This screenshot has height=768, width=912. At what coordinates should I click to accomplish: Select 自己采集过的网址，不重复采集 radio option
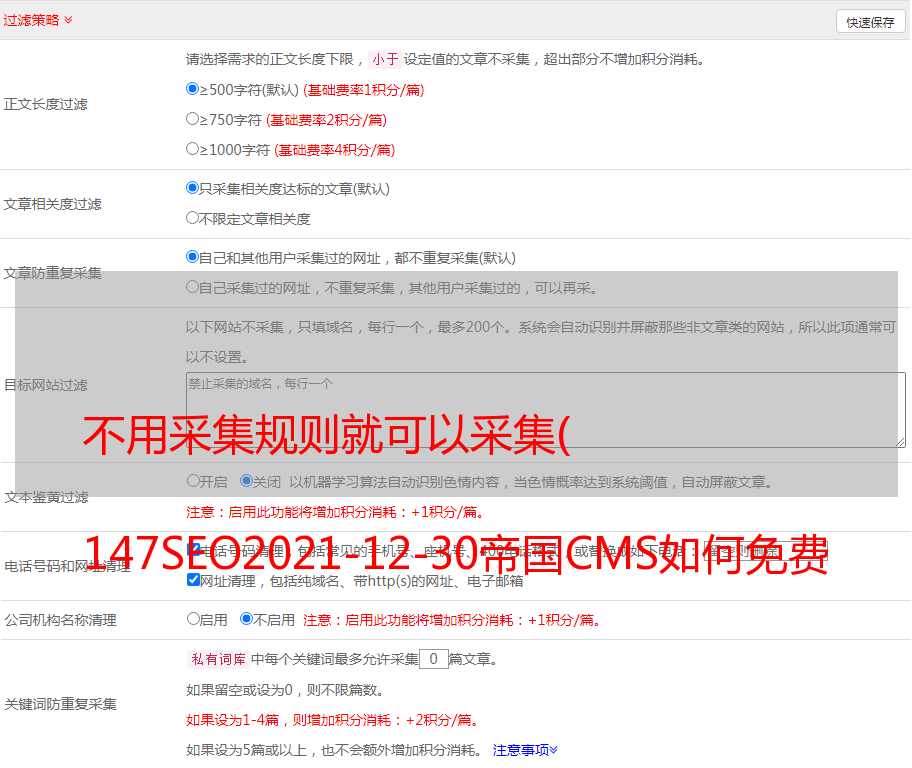[x=193, y=287]
